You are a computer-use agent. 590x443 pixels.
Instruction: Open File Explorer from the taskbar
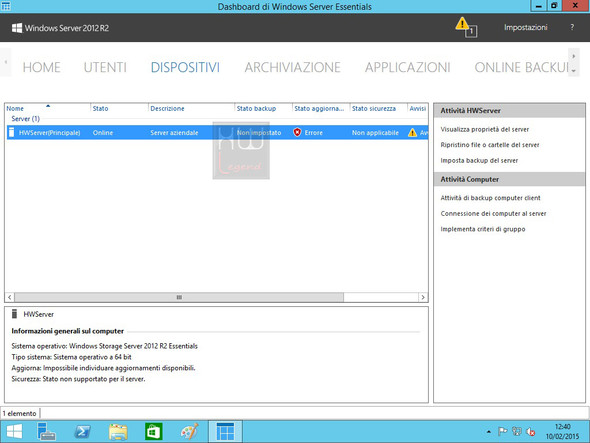(x=118, y=431)
